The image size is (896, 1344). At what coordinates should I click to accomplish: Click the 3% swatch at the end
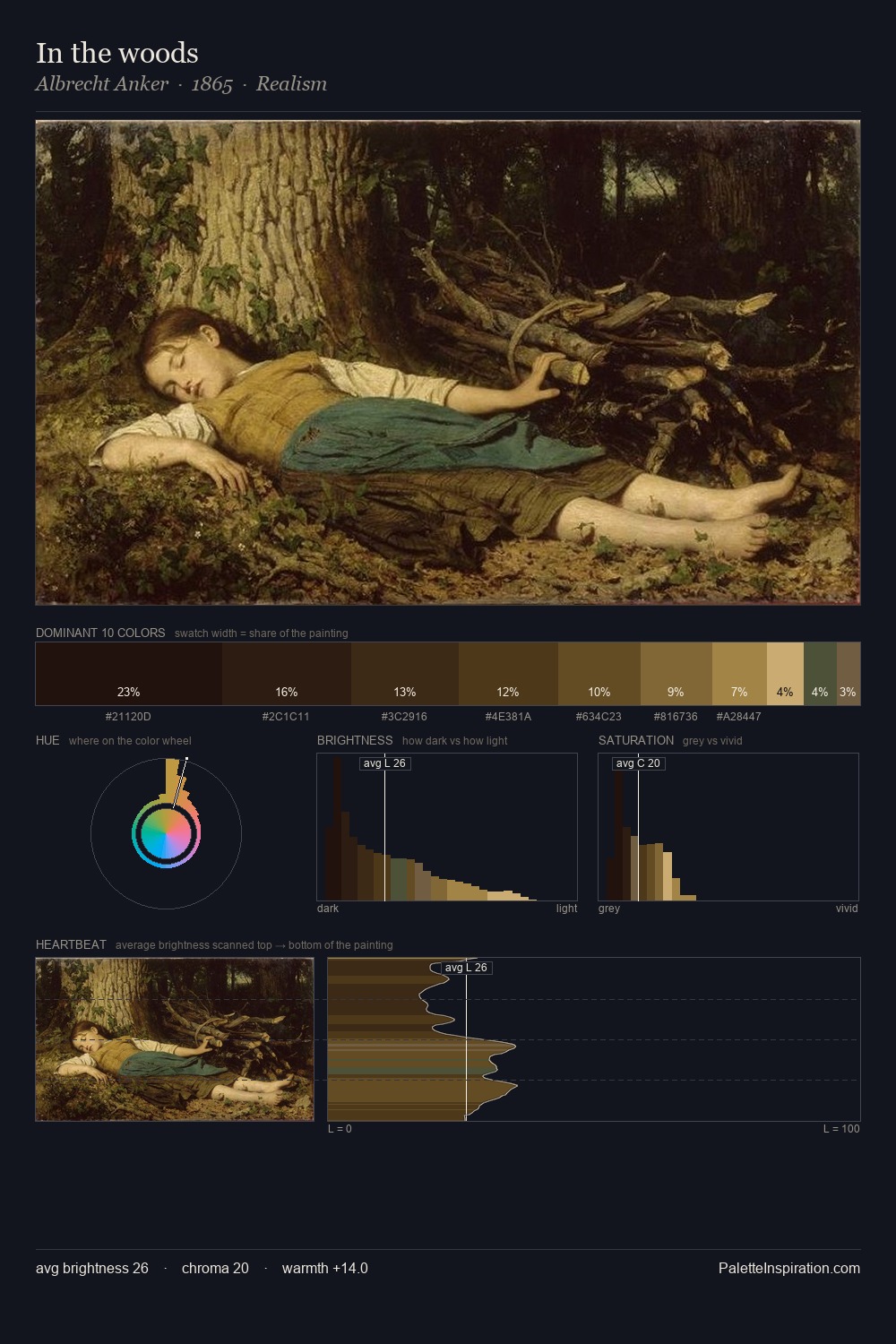(849, 674)
